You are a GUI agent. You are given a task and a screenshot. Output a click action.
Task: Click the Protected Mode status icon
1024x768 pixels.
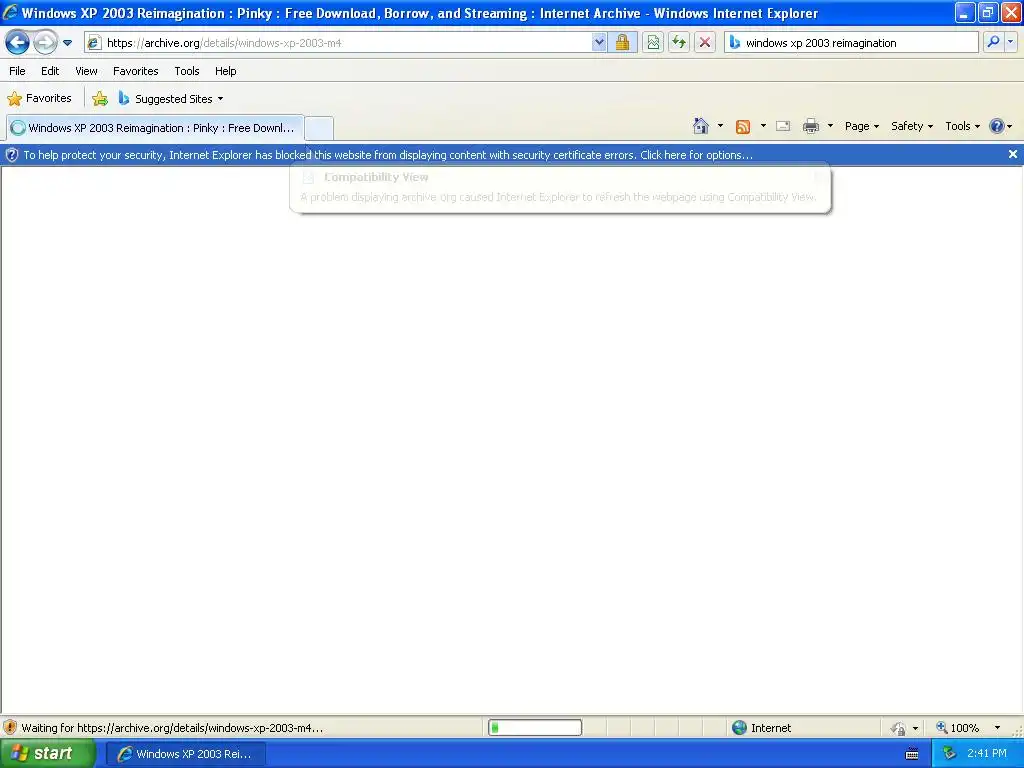(899, 728)
